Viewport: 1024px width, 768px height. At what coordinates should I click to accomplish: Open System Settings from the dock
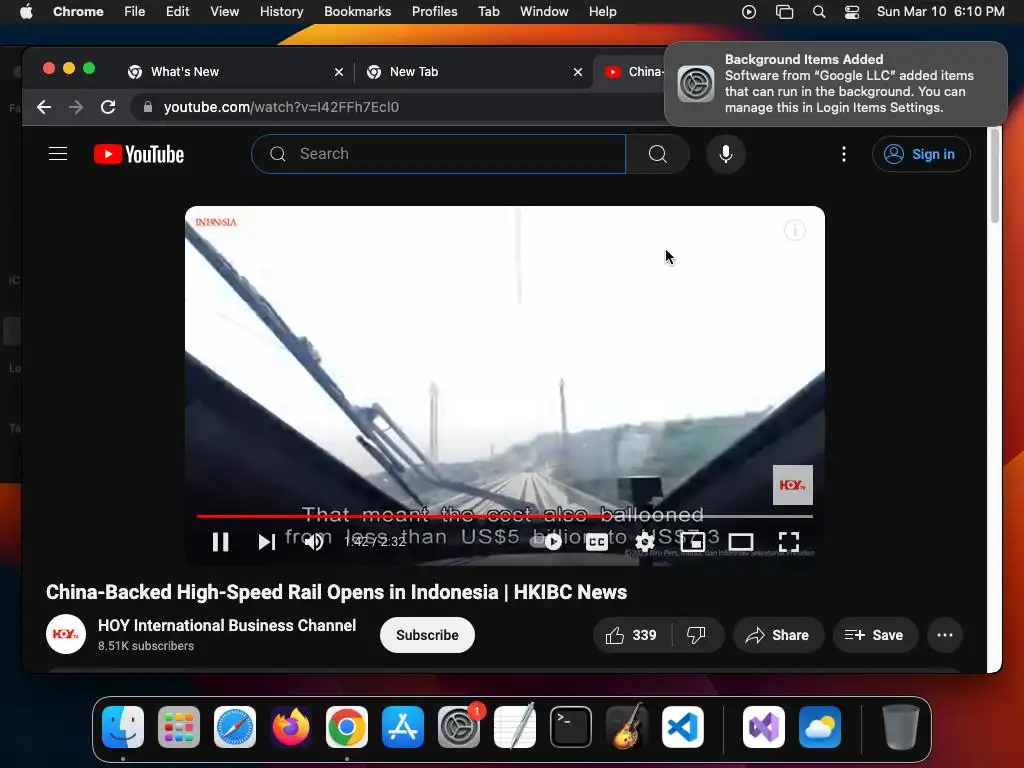coord(459,727)
